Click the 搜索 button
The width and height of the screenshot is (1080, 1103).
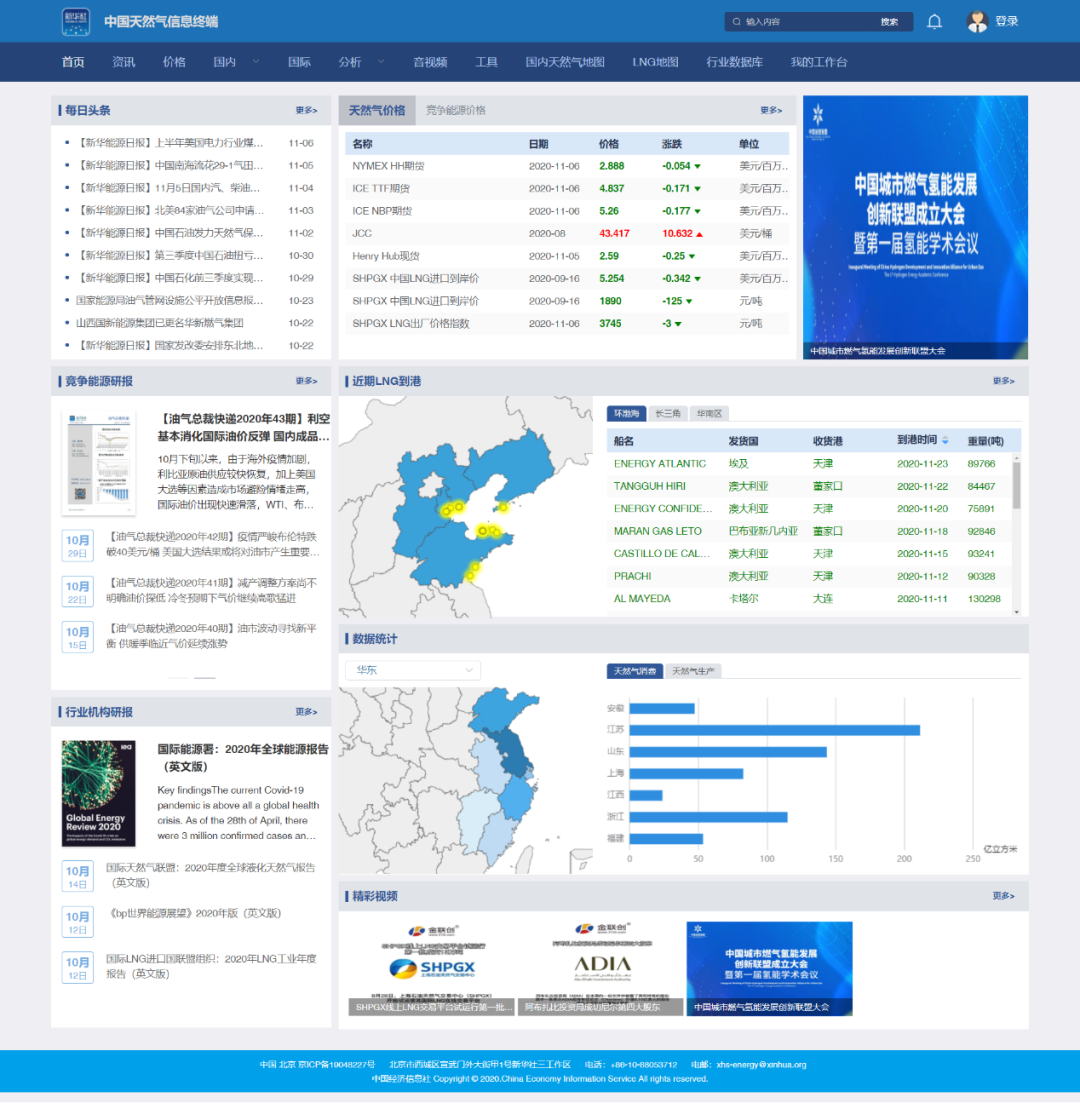click(889, 21)
